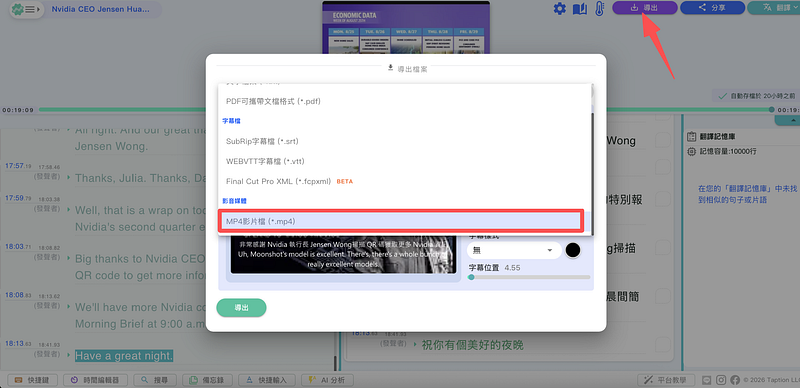Click highlighted text 'Have a great night.'
The height and width of the screenshot is (388, 800).
coord(124,356)
